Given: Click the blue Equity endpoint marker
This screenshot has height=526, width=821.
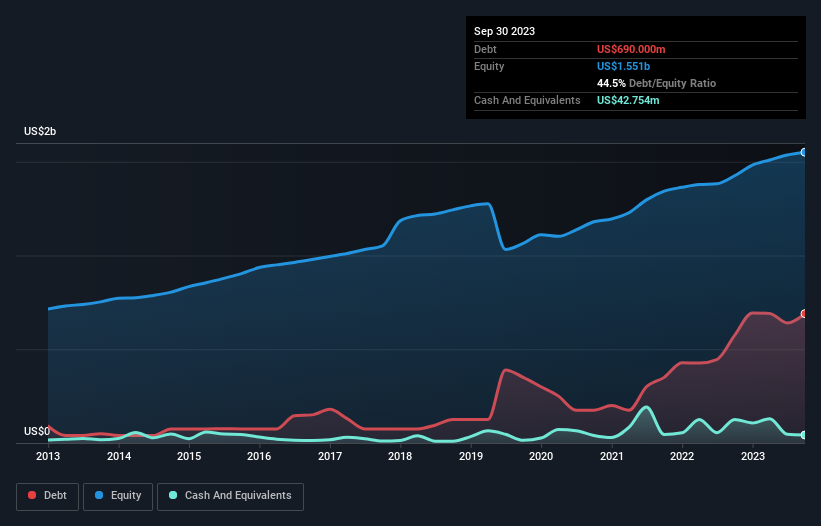Looking at the screenshot, I should [x=804, y=152].
